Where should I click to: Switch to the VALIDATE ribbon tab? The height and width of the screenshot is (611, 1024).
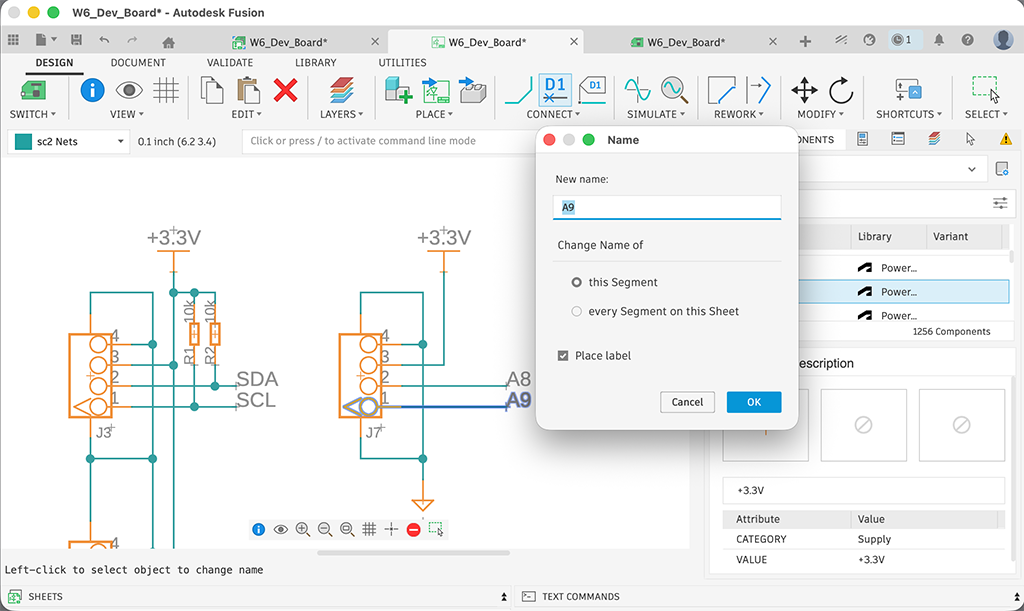(x=230, y=63)
